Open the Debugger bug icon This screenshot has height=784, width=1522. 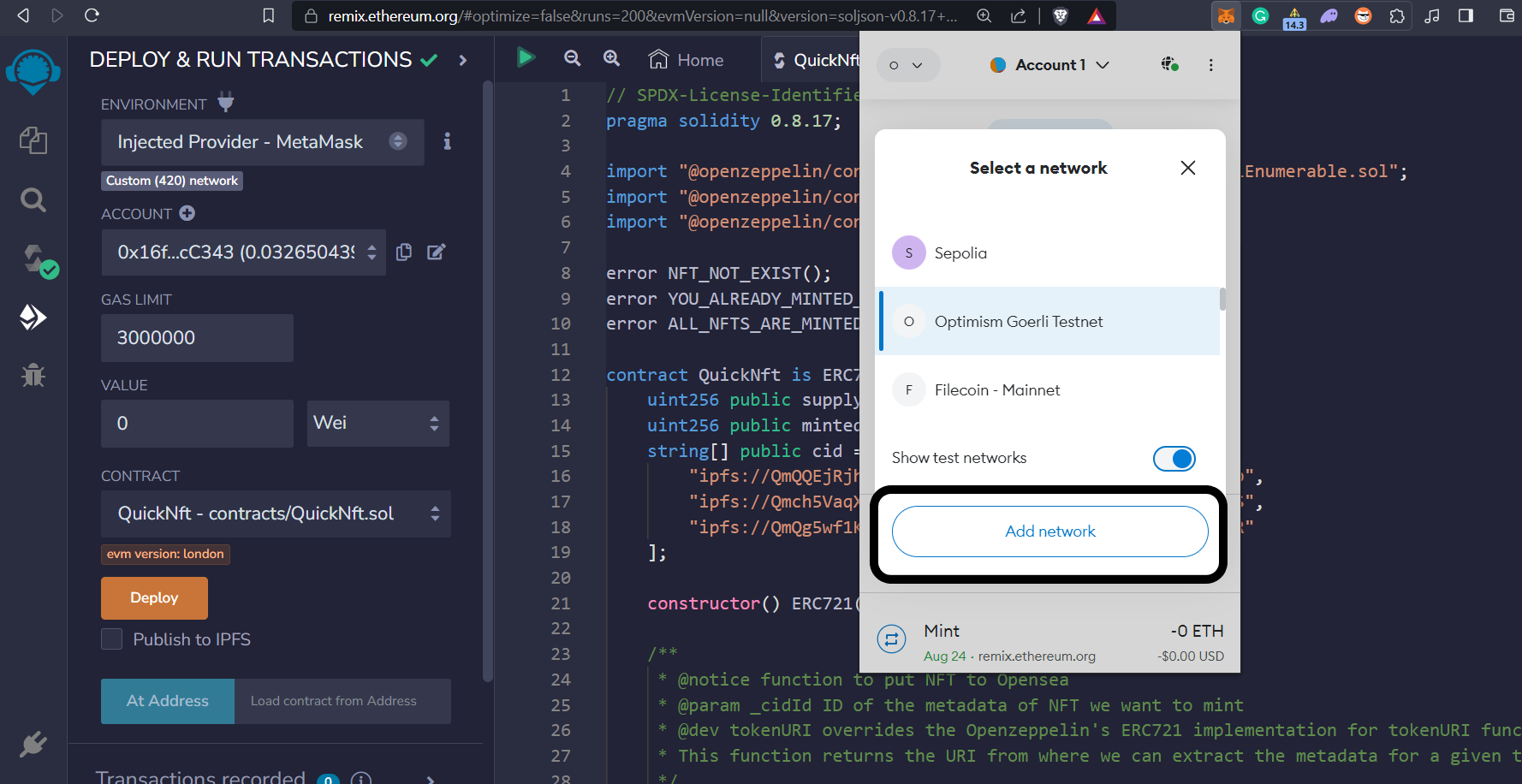coord(33,375)
